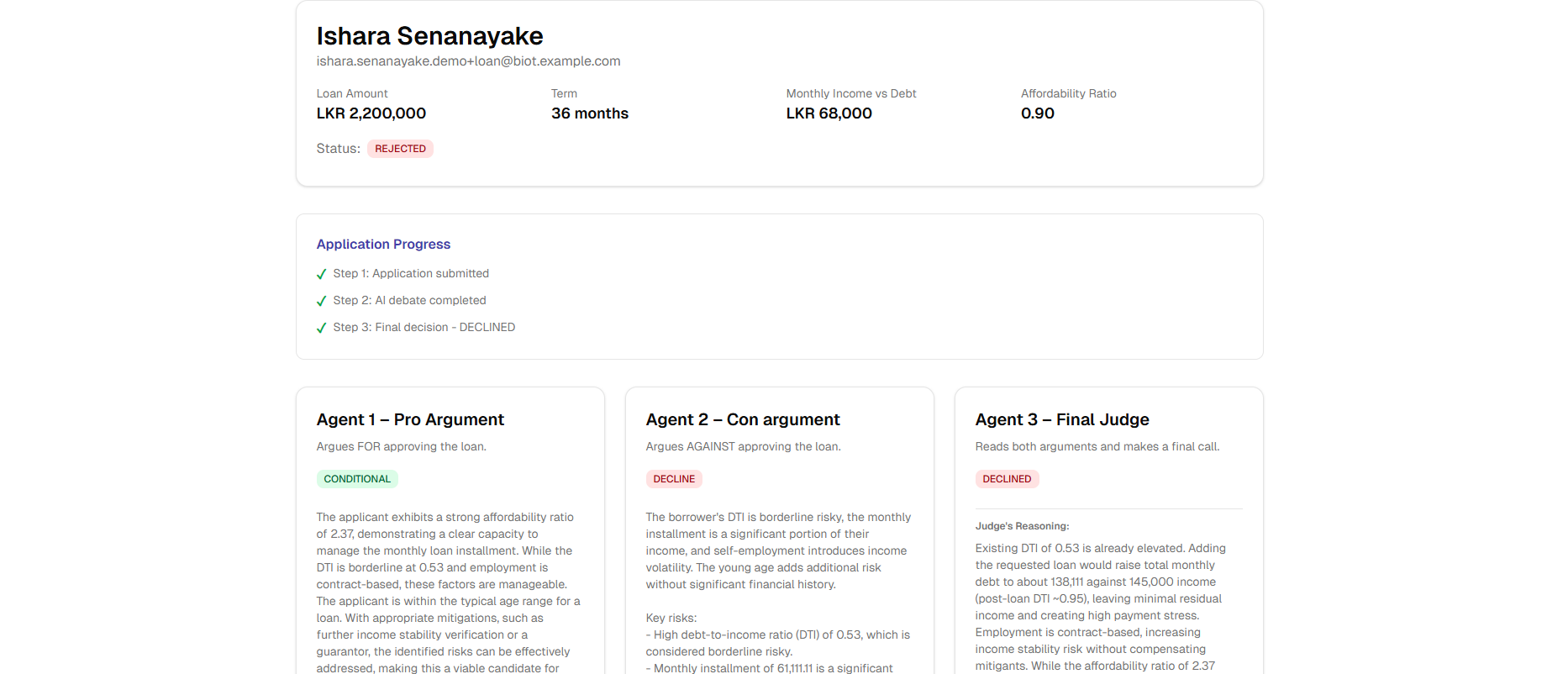Click 'Argues AGAINST approving the loan.' subtitle
This screenshot has height=674, width=1568.
(744, 447)
